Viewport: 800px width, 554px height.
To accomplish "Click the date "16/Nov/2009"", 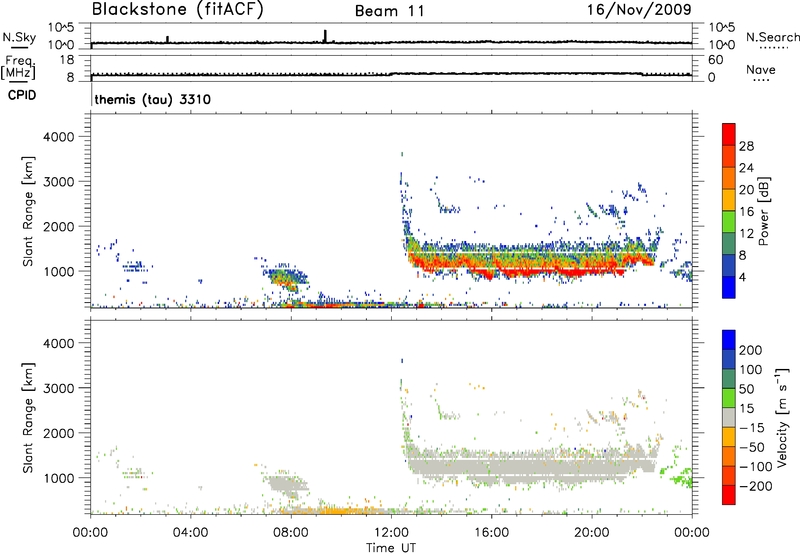I will click(639, 10).
